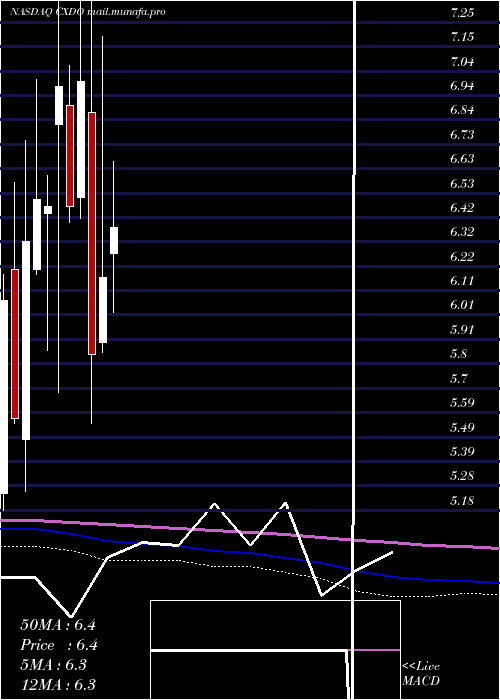Click the <<Live MACD label
500x700 pixels.
[421, 674]
